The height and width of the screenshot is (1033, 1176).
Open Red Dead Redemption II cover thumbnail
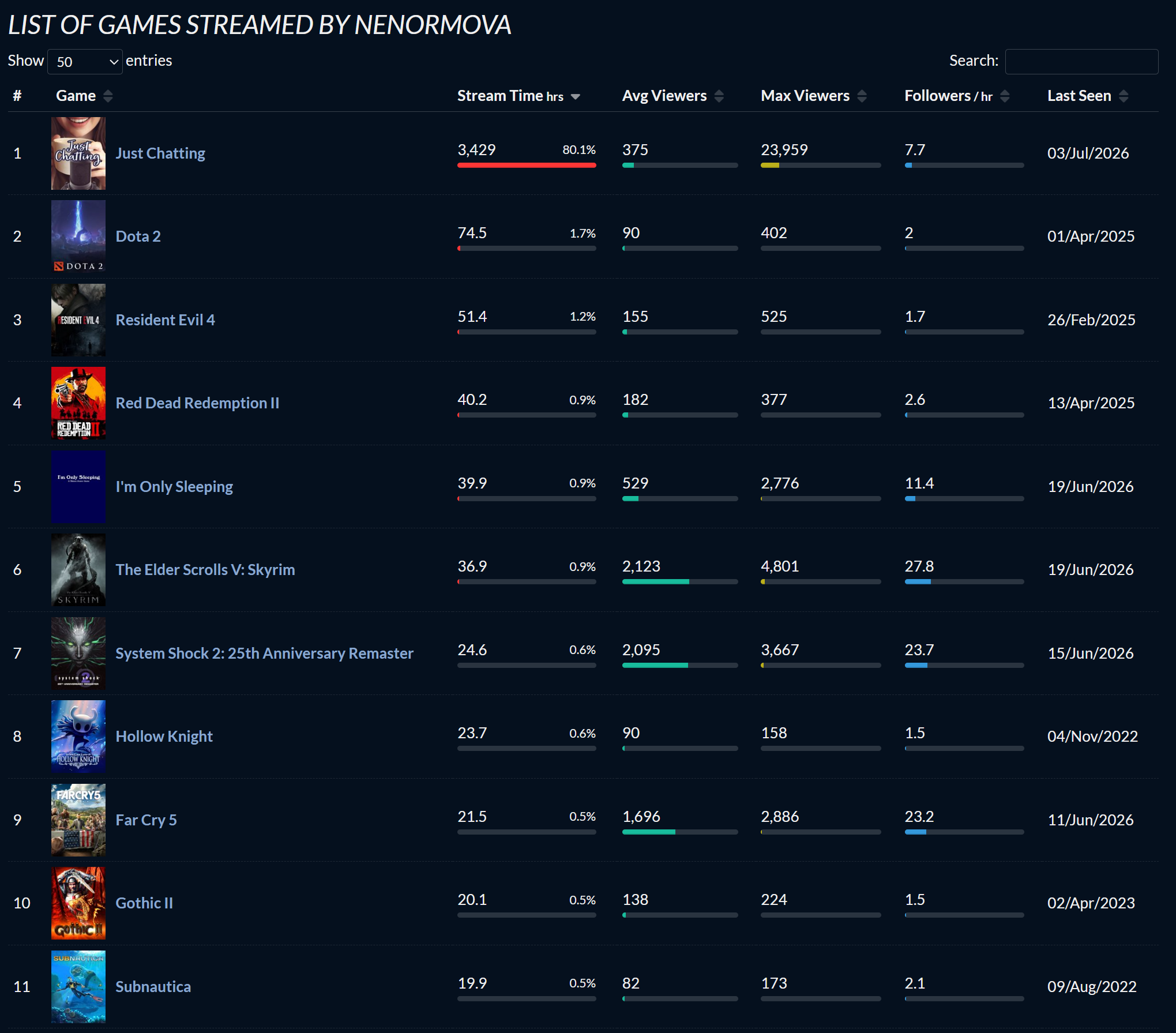pos(78,403)
